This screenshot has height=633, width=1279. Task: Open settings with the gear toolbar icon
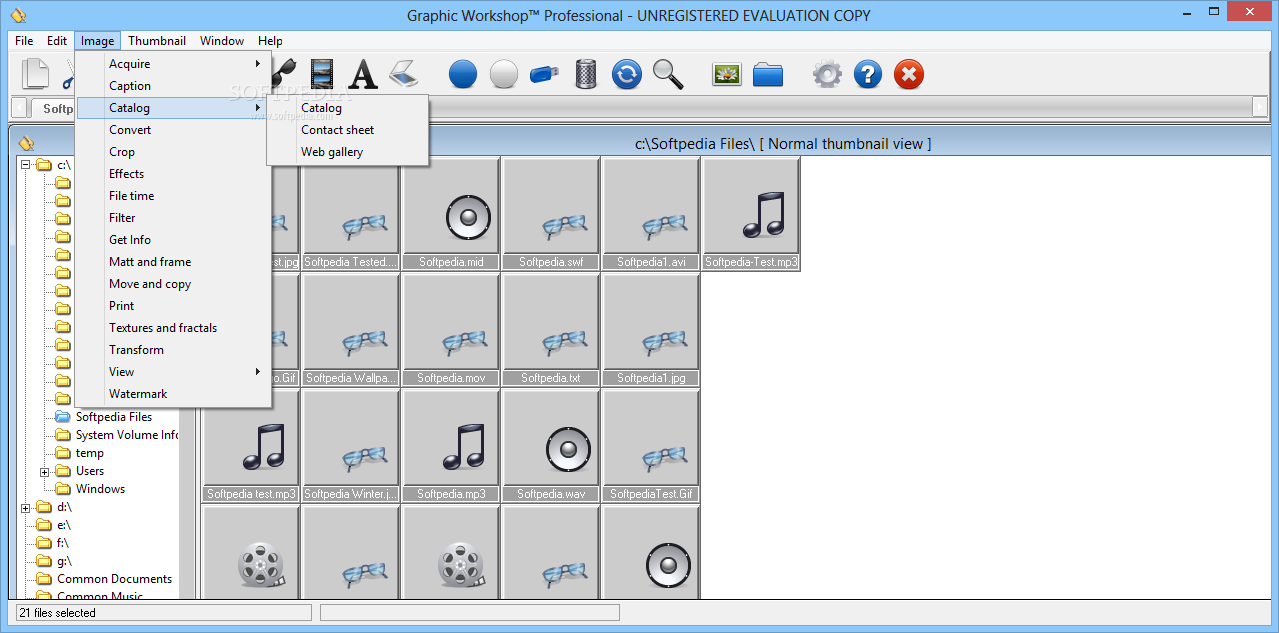point(827,74)
